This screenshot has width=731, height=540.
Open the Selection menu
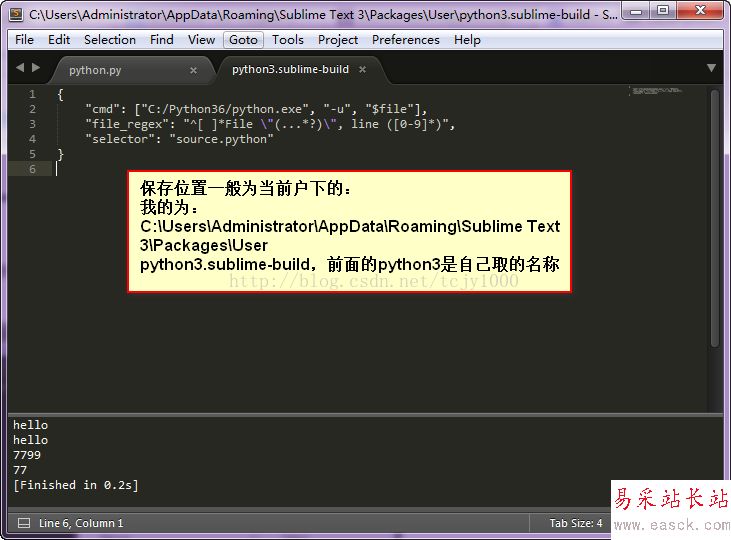pyautogui.click(x=110, y=40)
